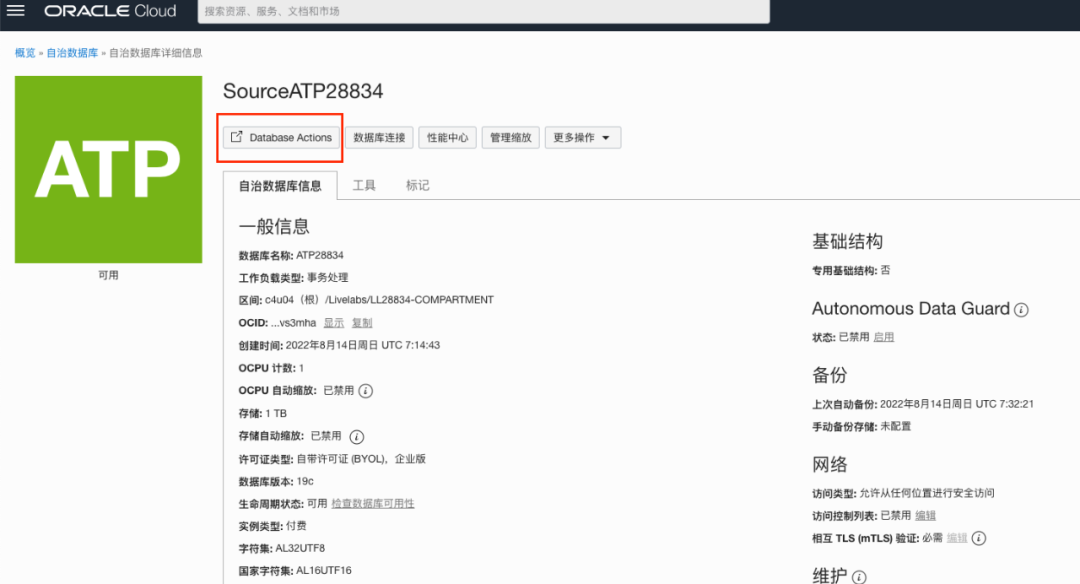Image resolution: width=1080 pixels, height=584 pixels.
Task: Click the 实例类型: 付费 text
Action: (273, 525)
